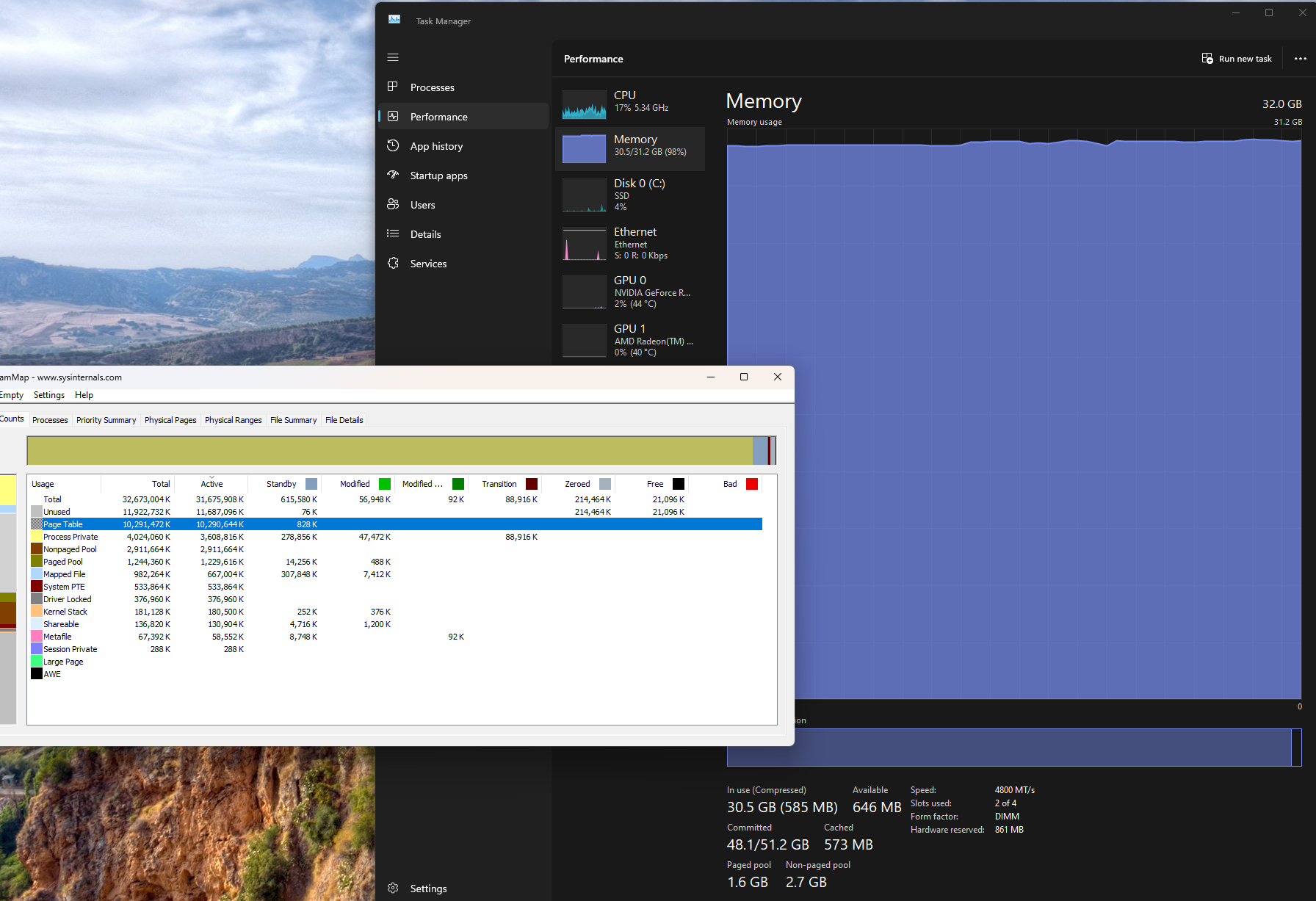
Task: Click the Task Manager app icon in the title bar
Action: pyautogui.click(x=394, y=20)
